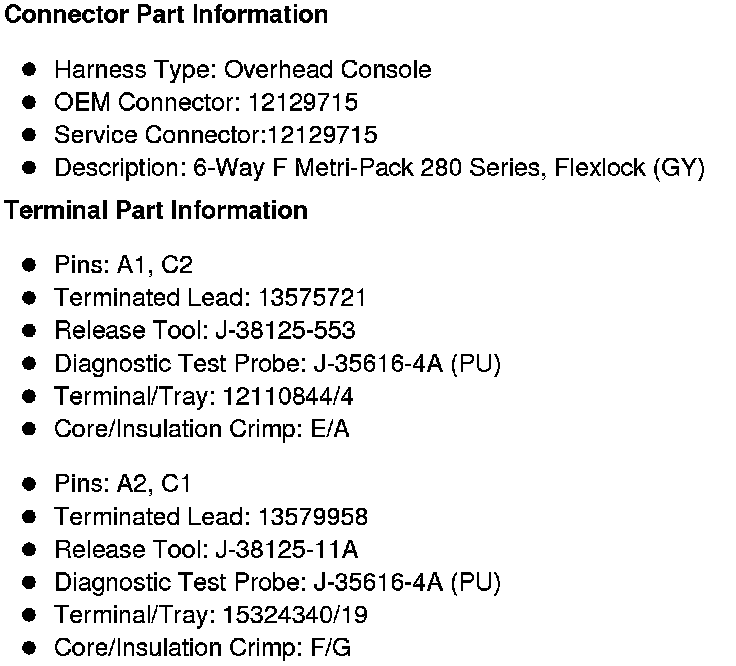Select the Pins: A2, C1 line
736x666 pixels.
[x=123, y=484]
